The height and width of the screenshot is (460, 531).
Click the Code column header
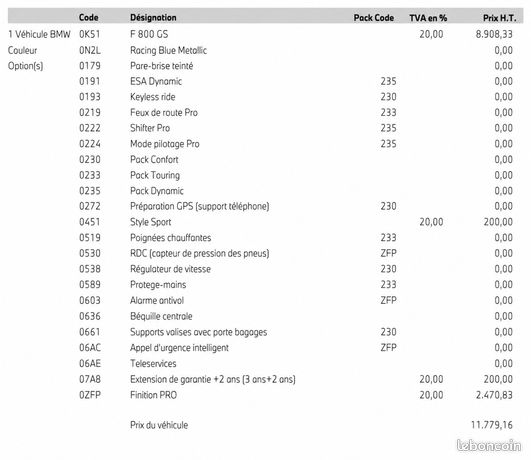[x=89, y=18]
